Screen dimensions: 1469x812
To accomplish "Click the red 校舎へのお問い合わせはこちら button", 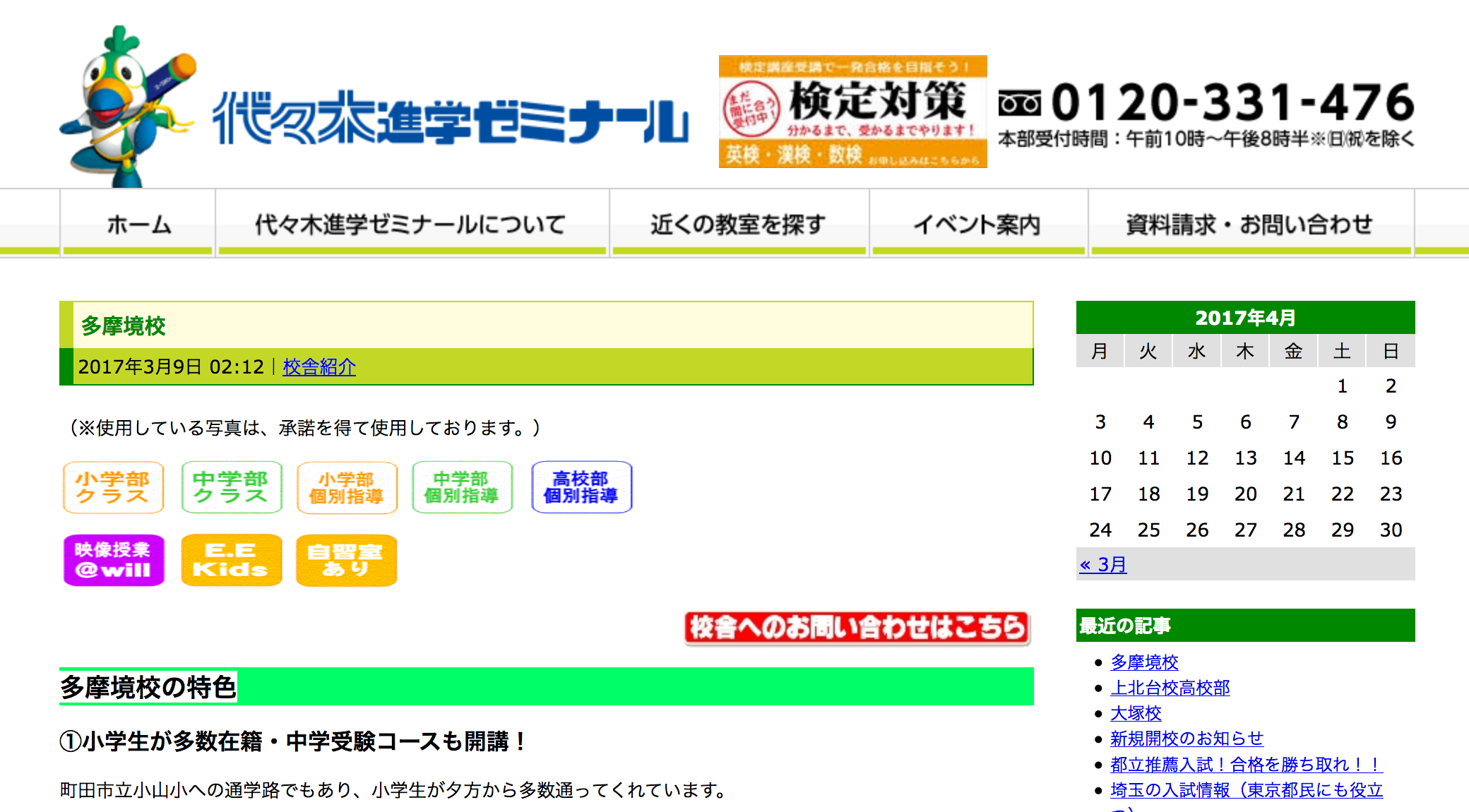I will [857, 628].
